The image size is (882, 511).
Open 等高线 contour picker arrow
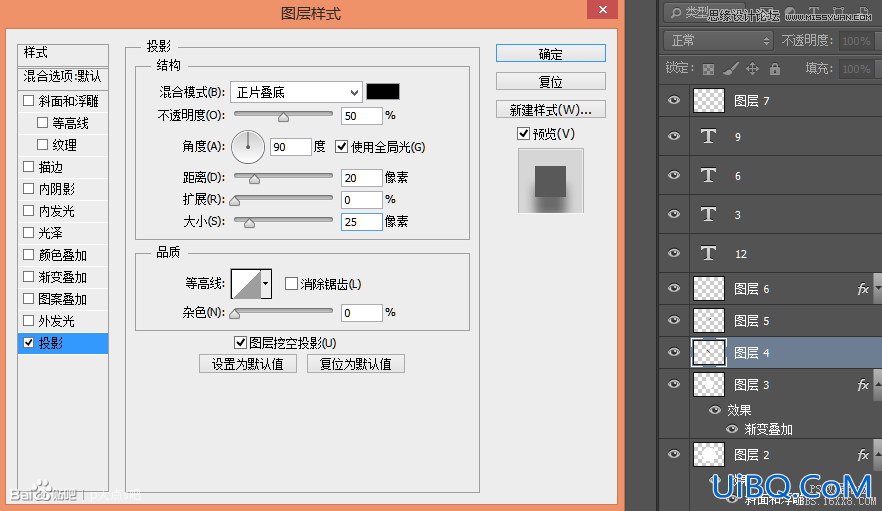[x=266, y=284]
